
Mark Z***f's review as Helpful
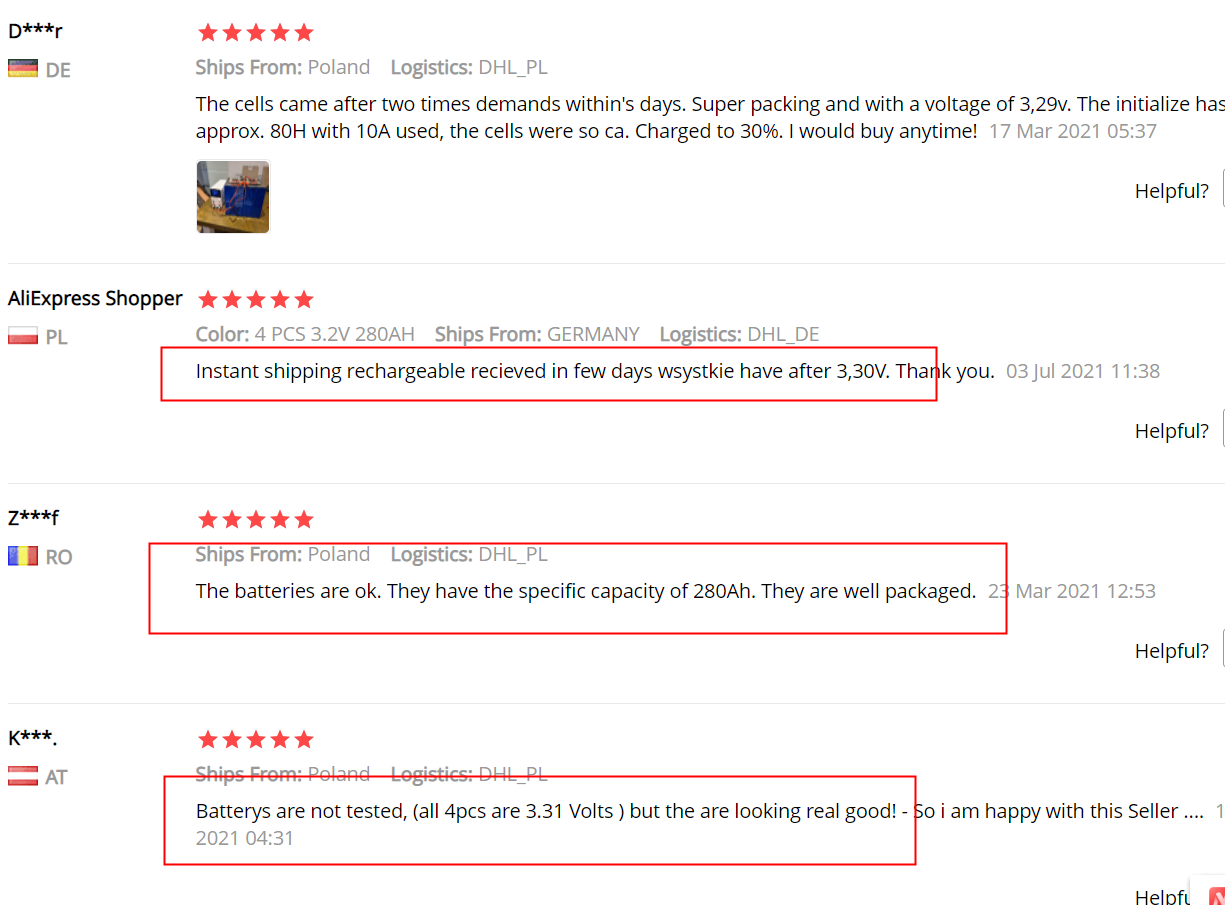[1171, 651]
